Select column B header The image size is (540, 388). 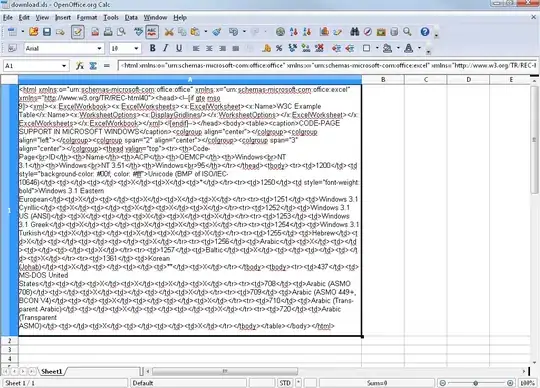383,80
